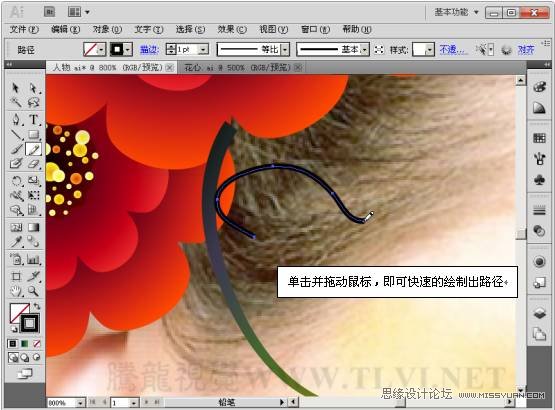
Task: Open the 编辑(E) menu
Action: pyautogui.click(x=65, y=29)
